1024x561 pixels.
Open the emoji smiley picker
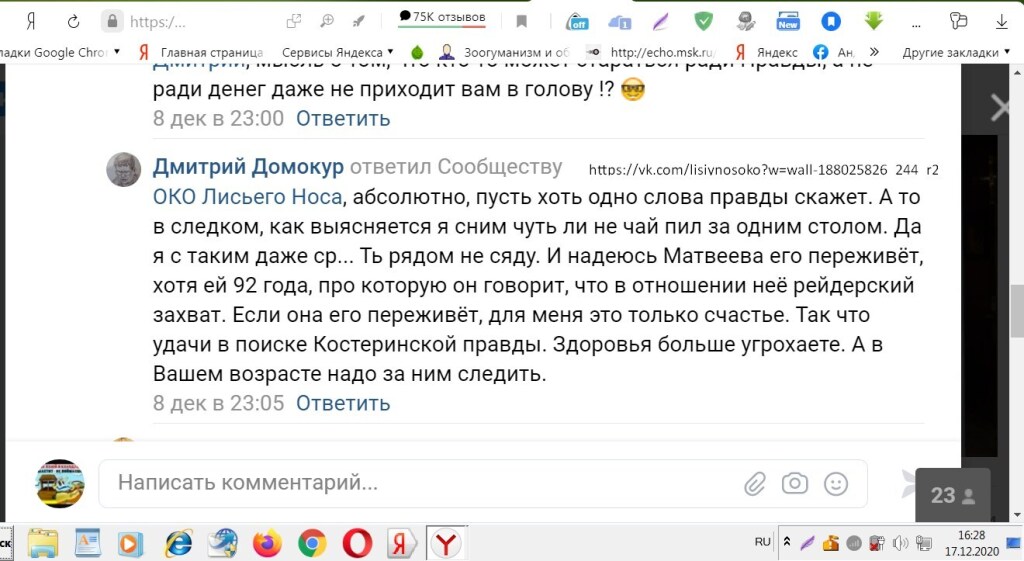pos(835,484)
